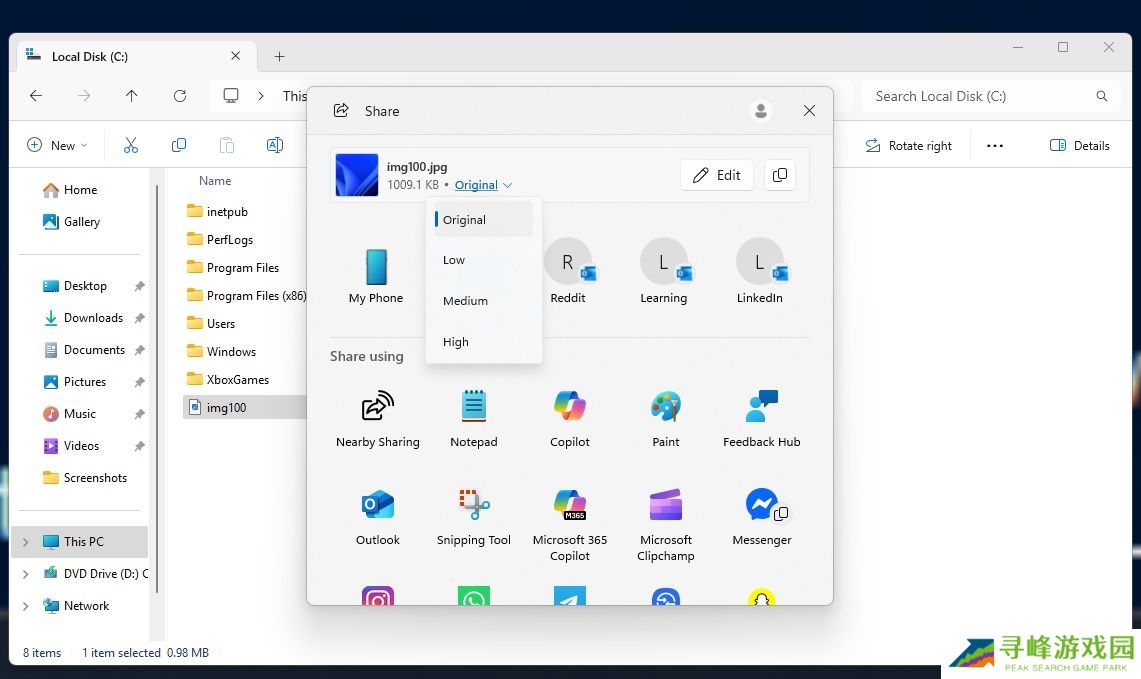This screenshot has height=679, width=1141.
Task: Click the Edit button for img100.jpg
Action: click(717, 175)
